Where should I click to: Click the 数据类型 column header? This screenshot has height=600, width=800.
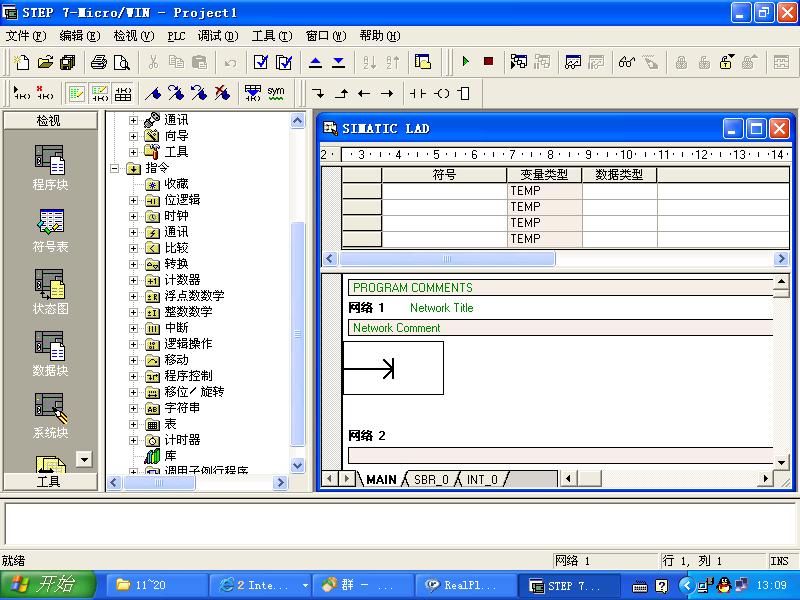[x=619, y=175]
